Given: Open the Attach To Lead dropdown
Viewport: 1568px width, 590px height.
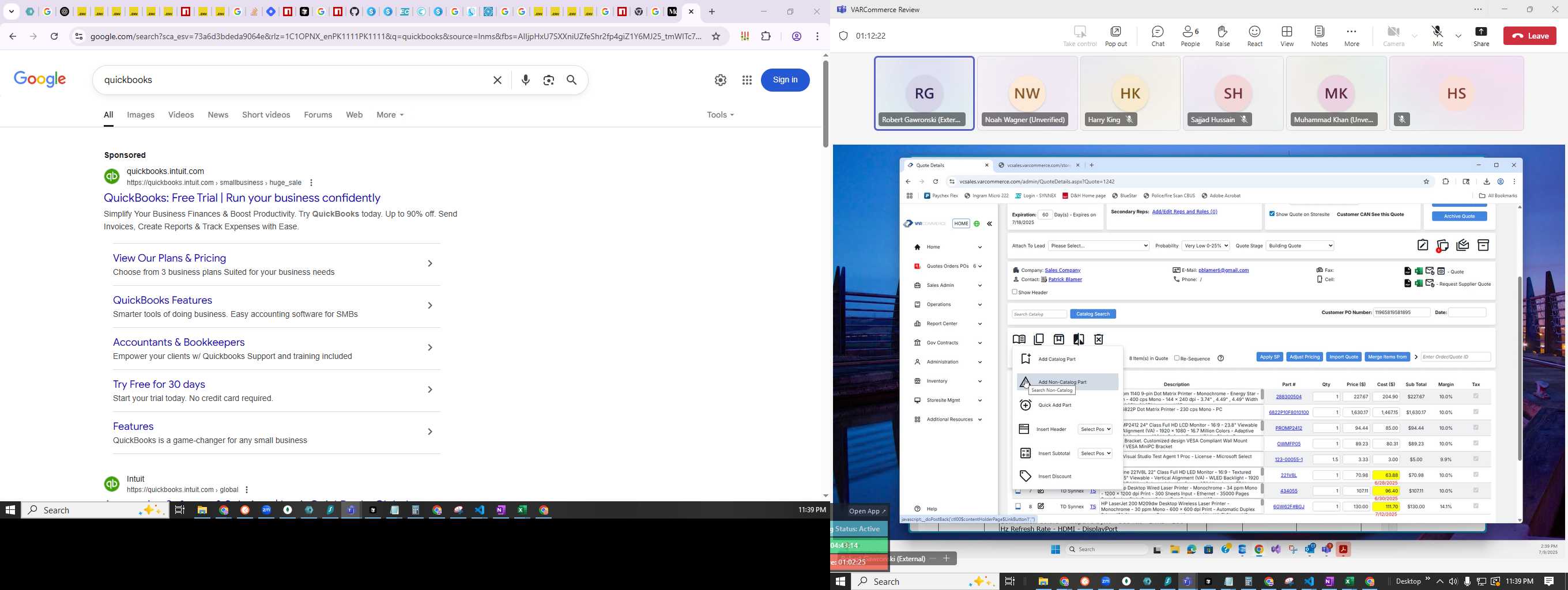Looking at the screenshot, I should 1099,245.
